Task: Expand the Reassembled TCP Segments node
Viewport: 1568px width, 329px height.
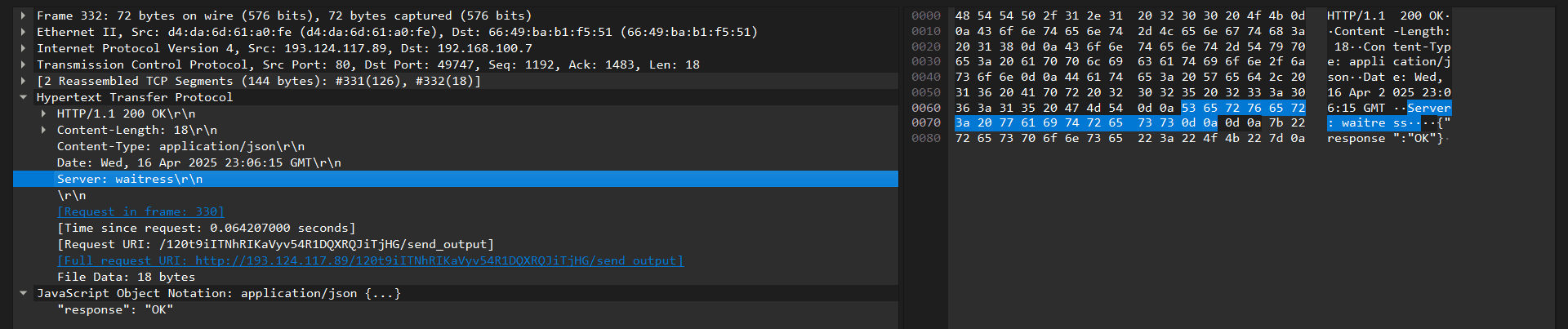Action: tap(23, 81)
